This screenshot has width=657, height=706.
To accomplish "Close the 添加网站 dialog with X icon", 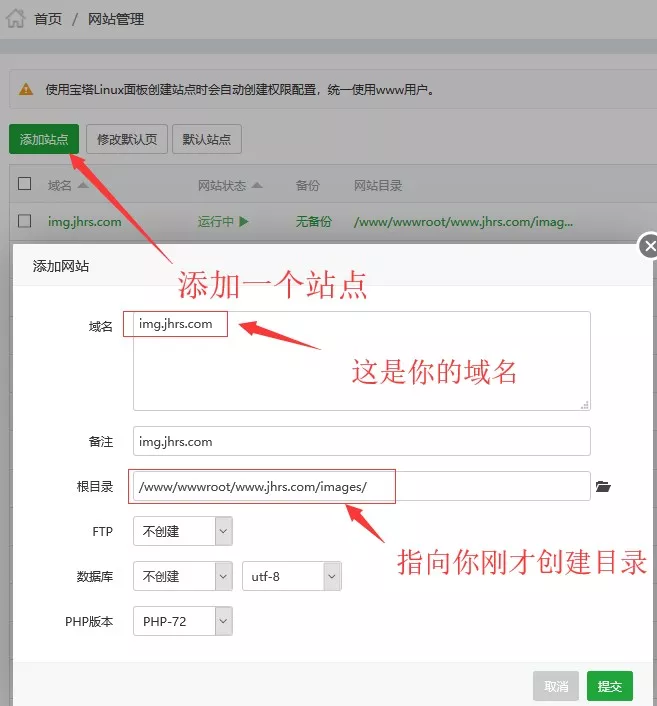I will (x=649, y=246).
